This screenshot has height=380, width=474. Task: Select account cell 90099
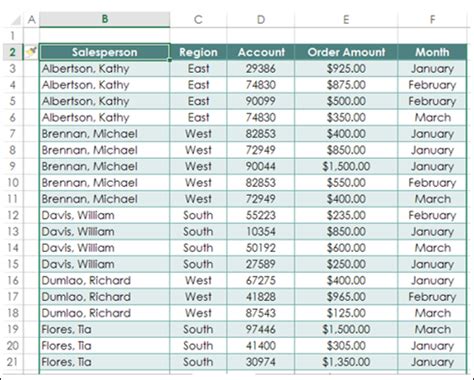pos(261,101)
